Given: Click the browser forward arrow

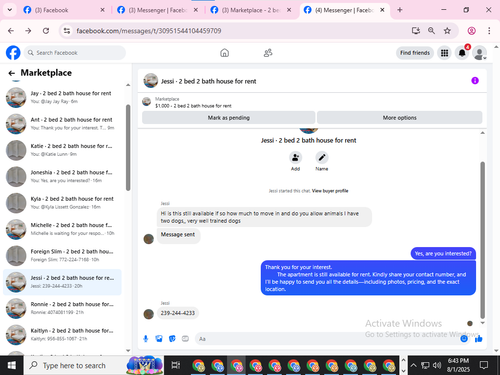Looking at the screenshot, I should coord(28,31).
